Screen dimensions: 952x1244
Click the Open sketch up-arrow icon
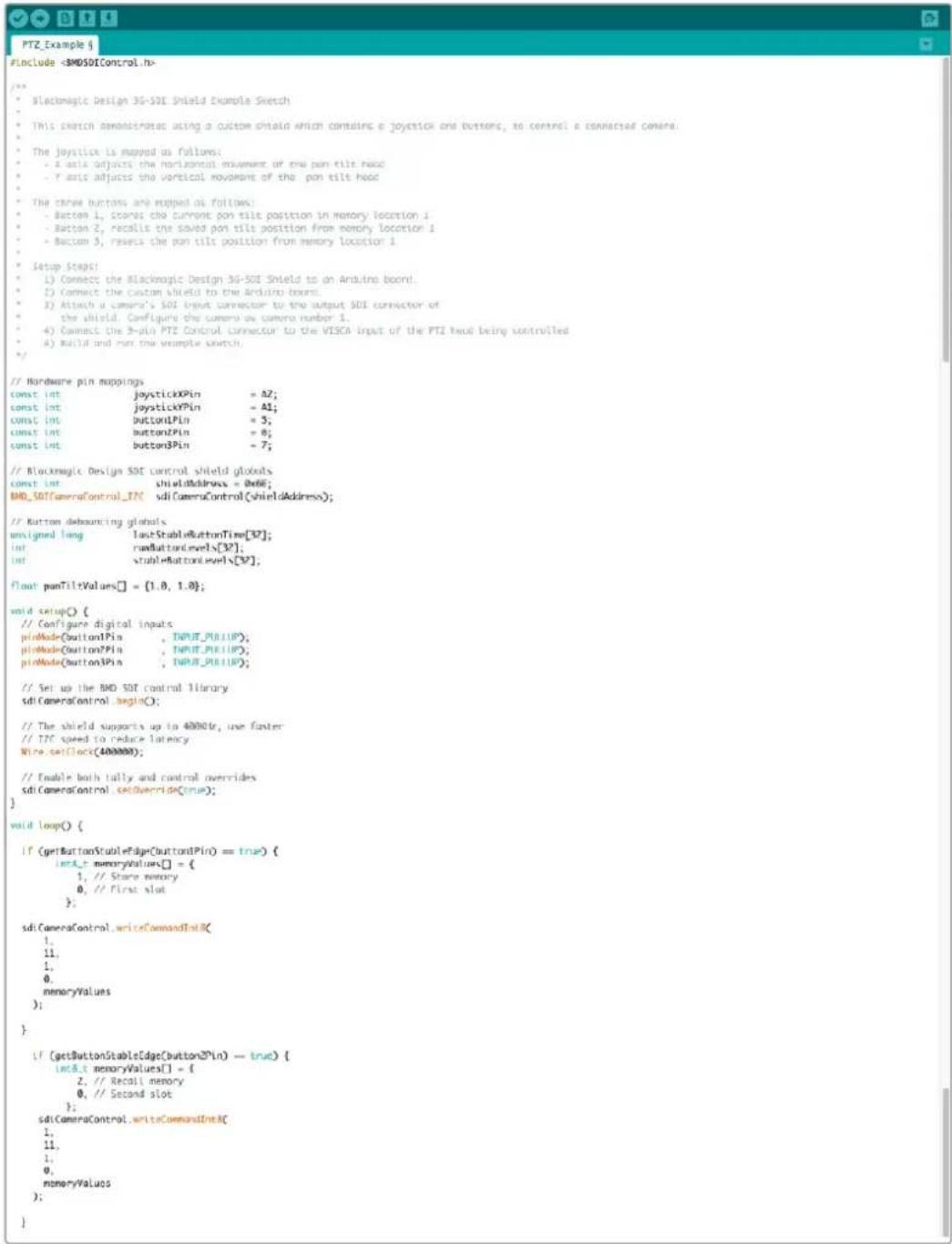(x=87, y=18)
